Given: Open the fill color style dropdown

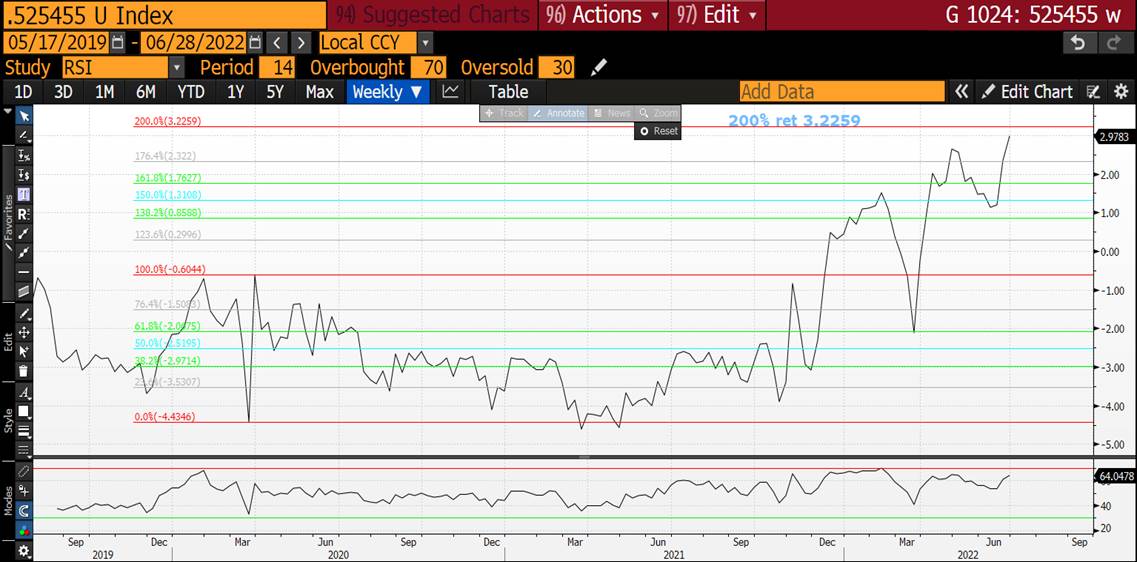Looking at the screenshot, I should pos(24,411).
